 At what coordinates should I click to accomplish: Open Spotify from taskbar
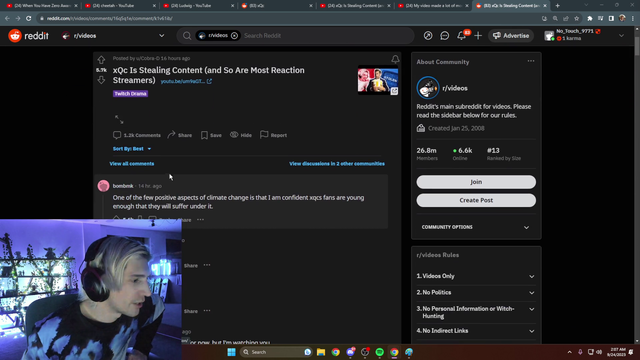(380, 352)
